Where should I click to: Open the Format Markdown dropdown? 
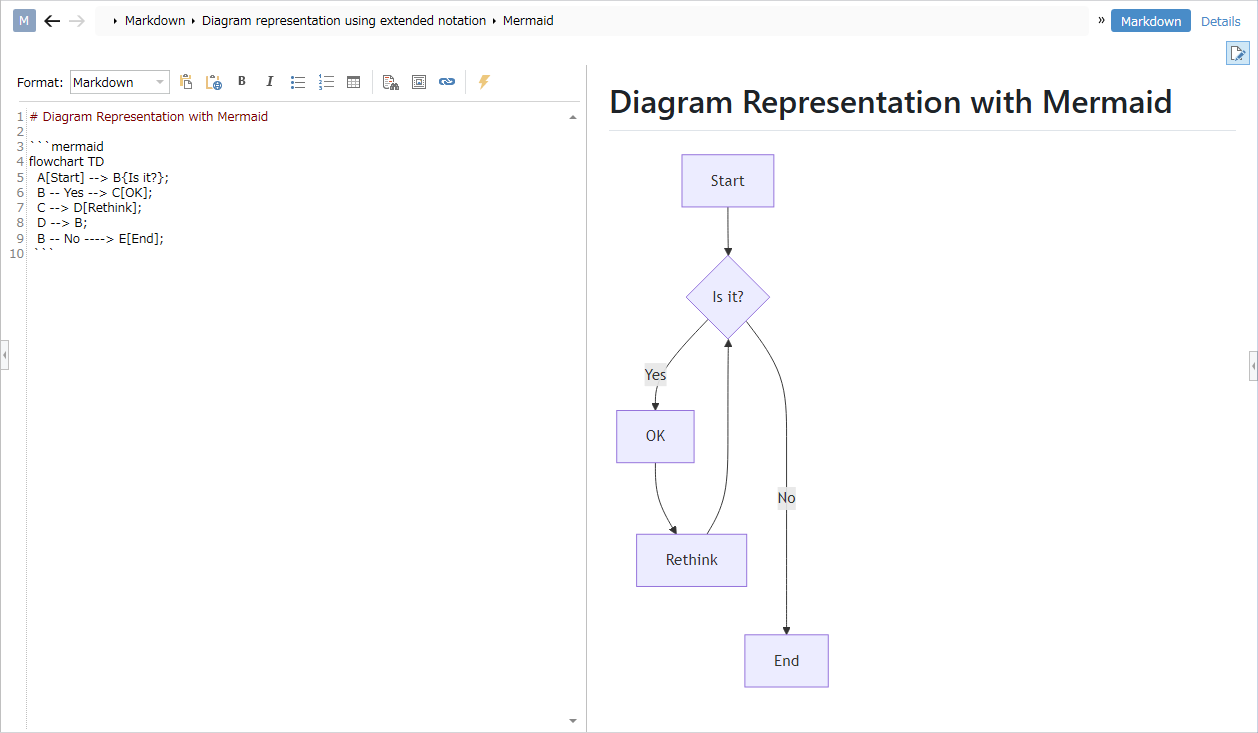point(120,82)
